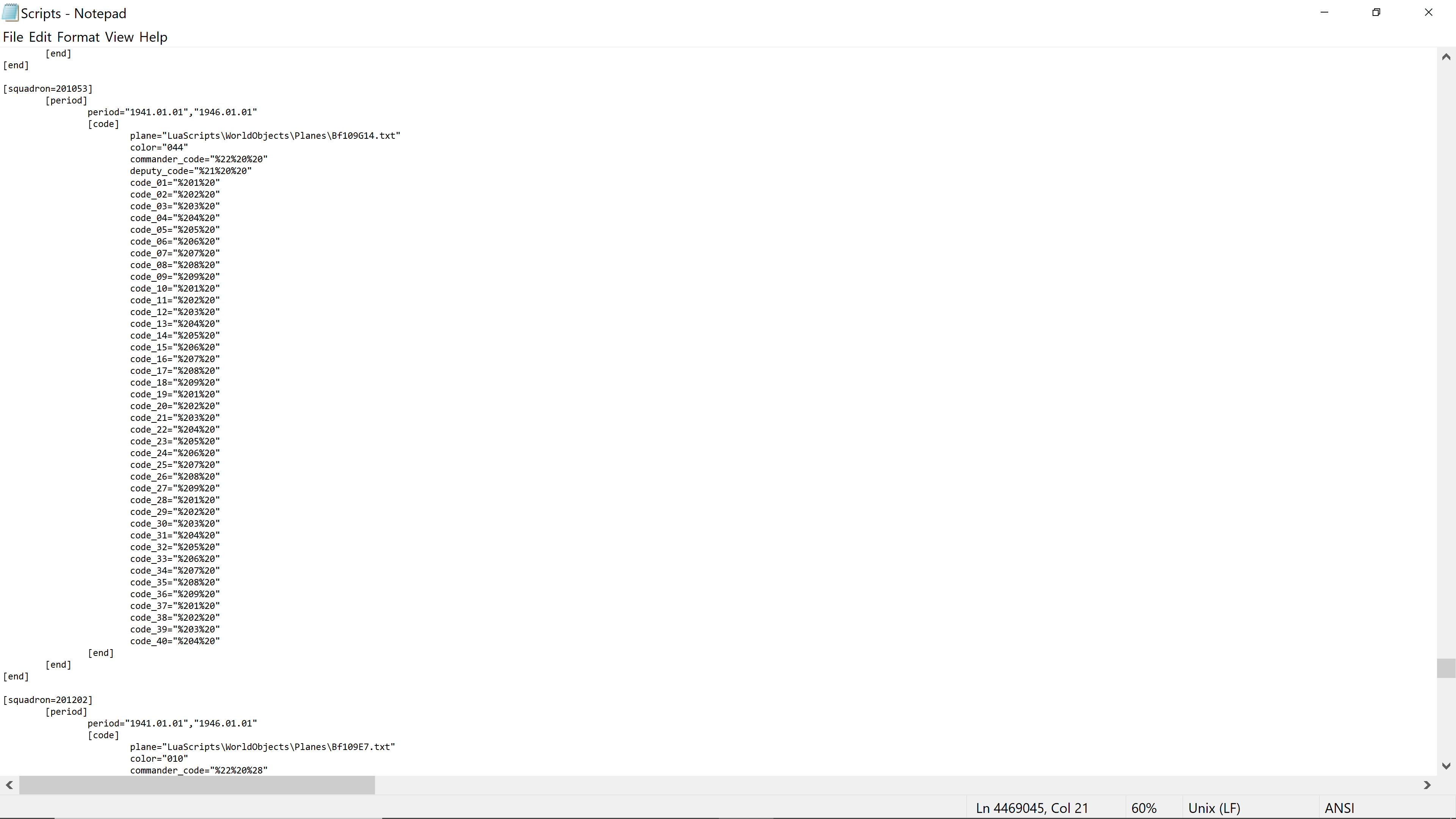The image size is (1456, 819).
Task: Click the code_01 line
Action: click(175, 182)
